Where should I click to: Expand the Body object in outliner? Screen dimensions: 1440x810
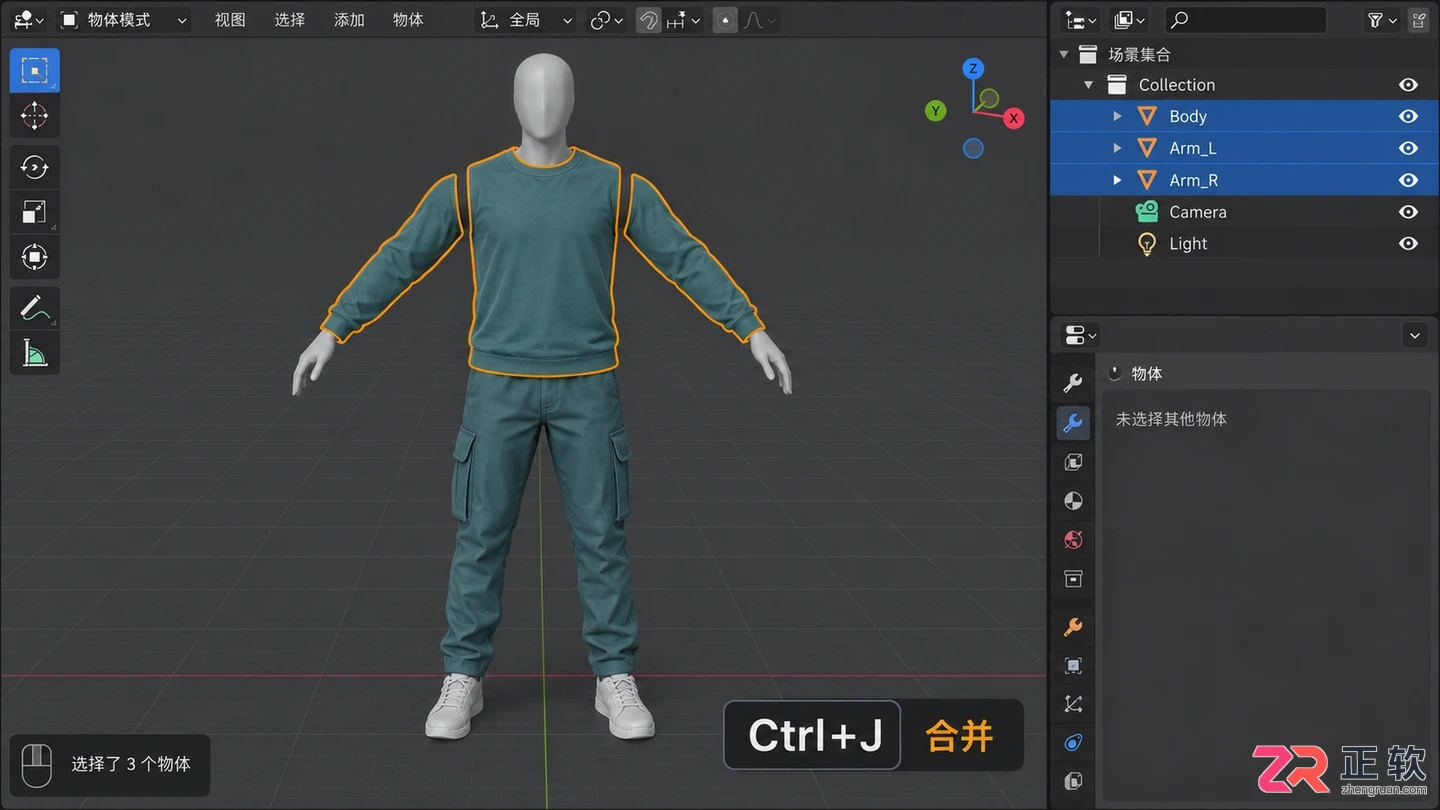click(x=1117, y=116)
